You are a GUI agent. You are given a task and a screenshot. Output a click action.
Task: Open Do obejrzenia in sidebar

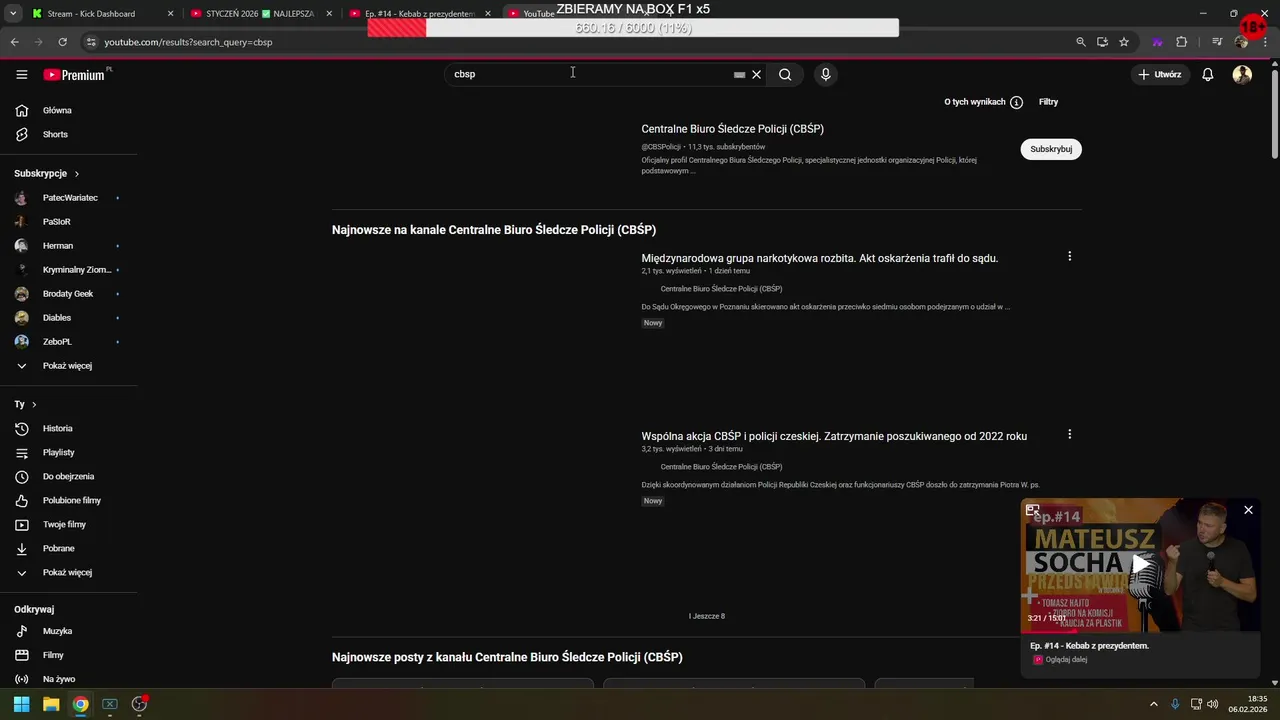(66, 476)
